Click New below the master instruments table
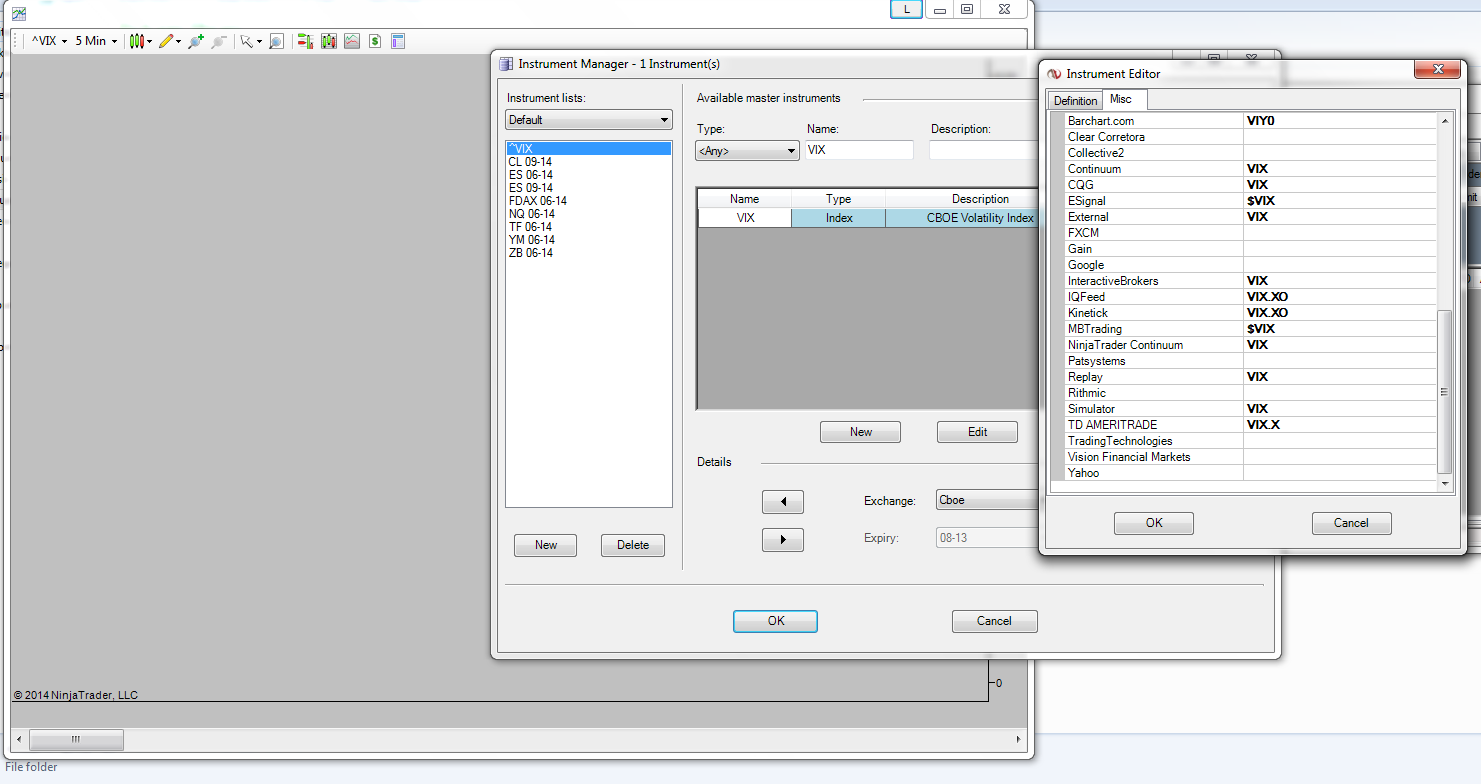The height and width of the screenshot is (784, 1481). 861,432
